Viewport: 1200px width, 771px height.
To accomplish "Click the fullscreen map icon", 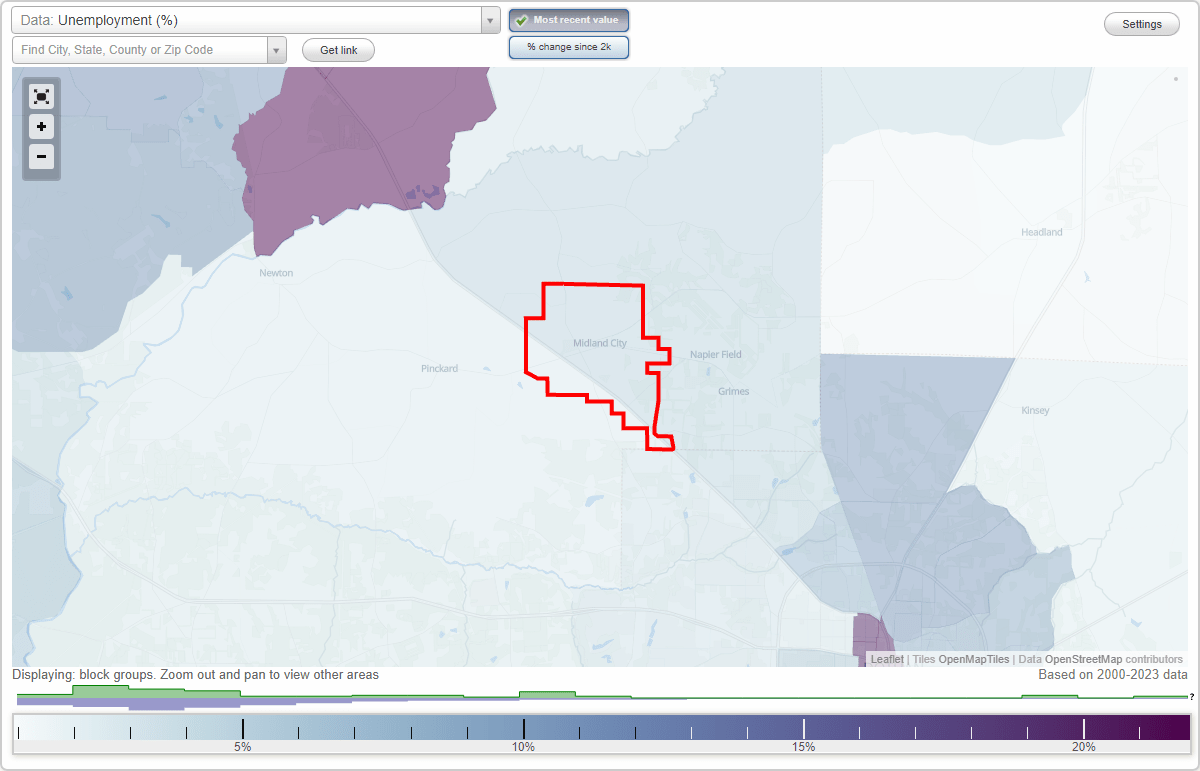I will 41,96.
